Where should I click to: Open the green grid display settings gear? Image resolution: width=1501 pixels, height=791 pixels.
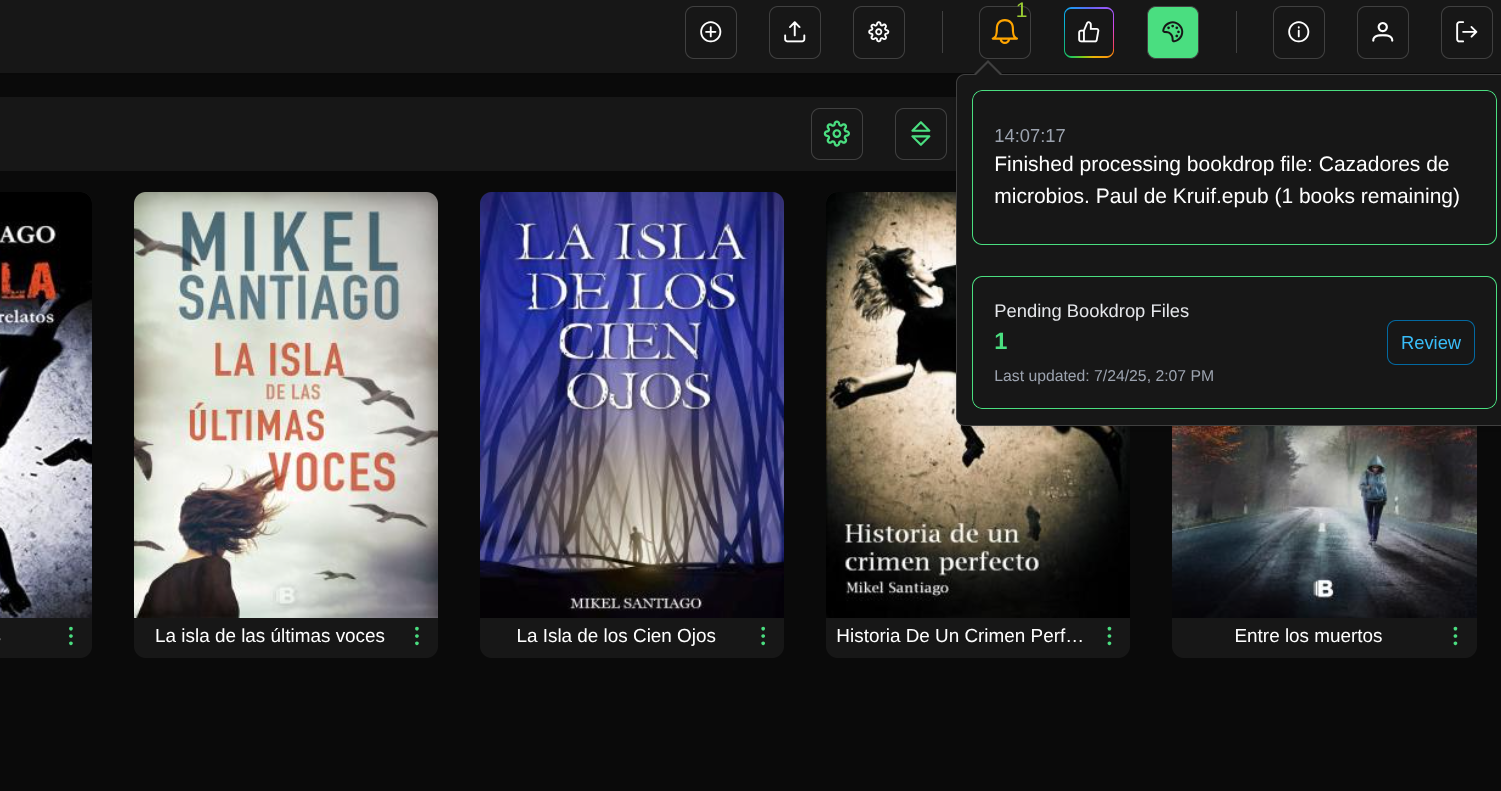tap(837, 134)
